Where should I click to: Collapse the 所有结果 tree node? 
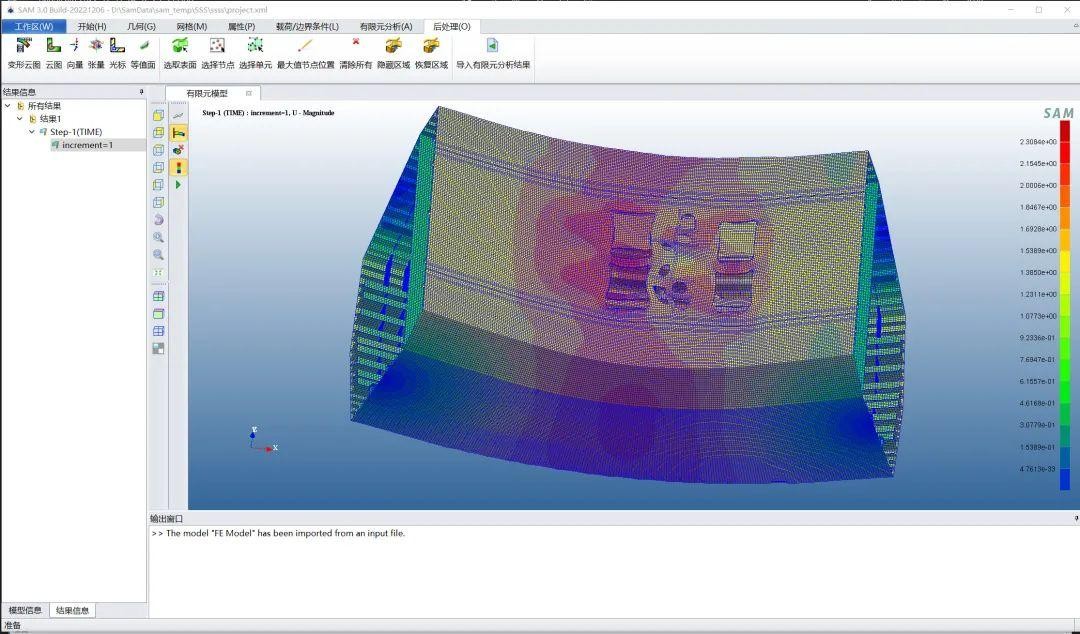pyautogui.click(x=8, y=106)
